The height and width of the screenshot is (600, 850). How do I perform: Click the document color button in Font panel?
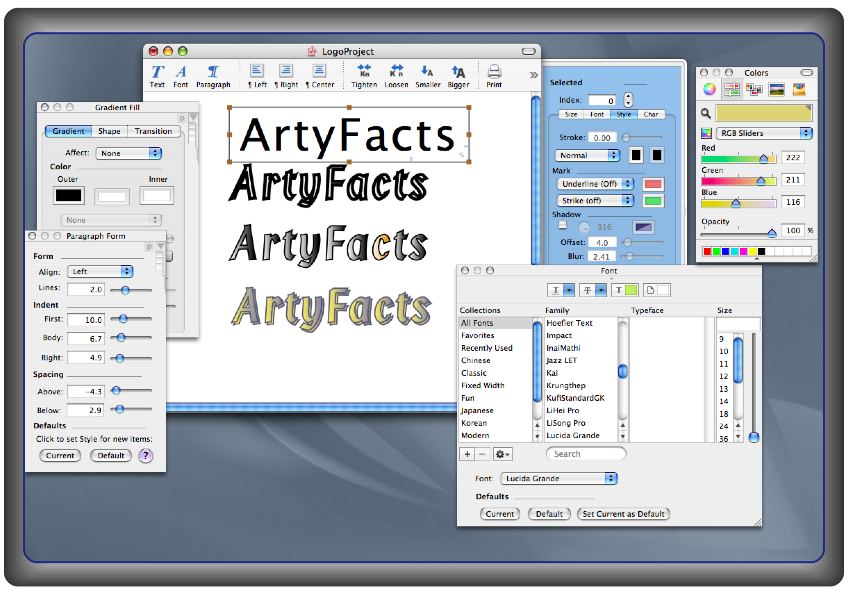pyautogui.click(x=656, y=290)
